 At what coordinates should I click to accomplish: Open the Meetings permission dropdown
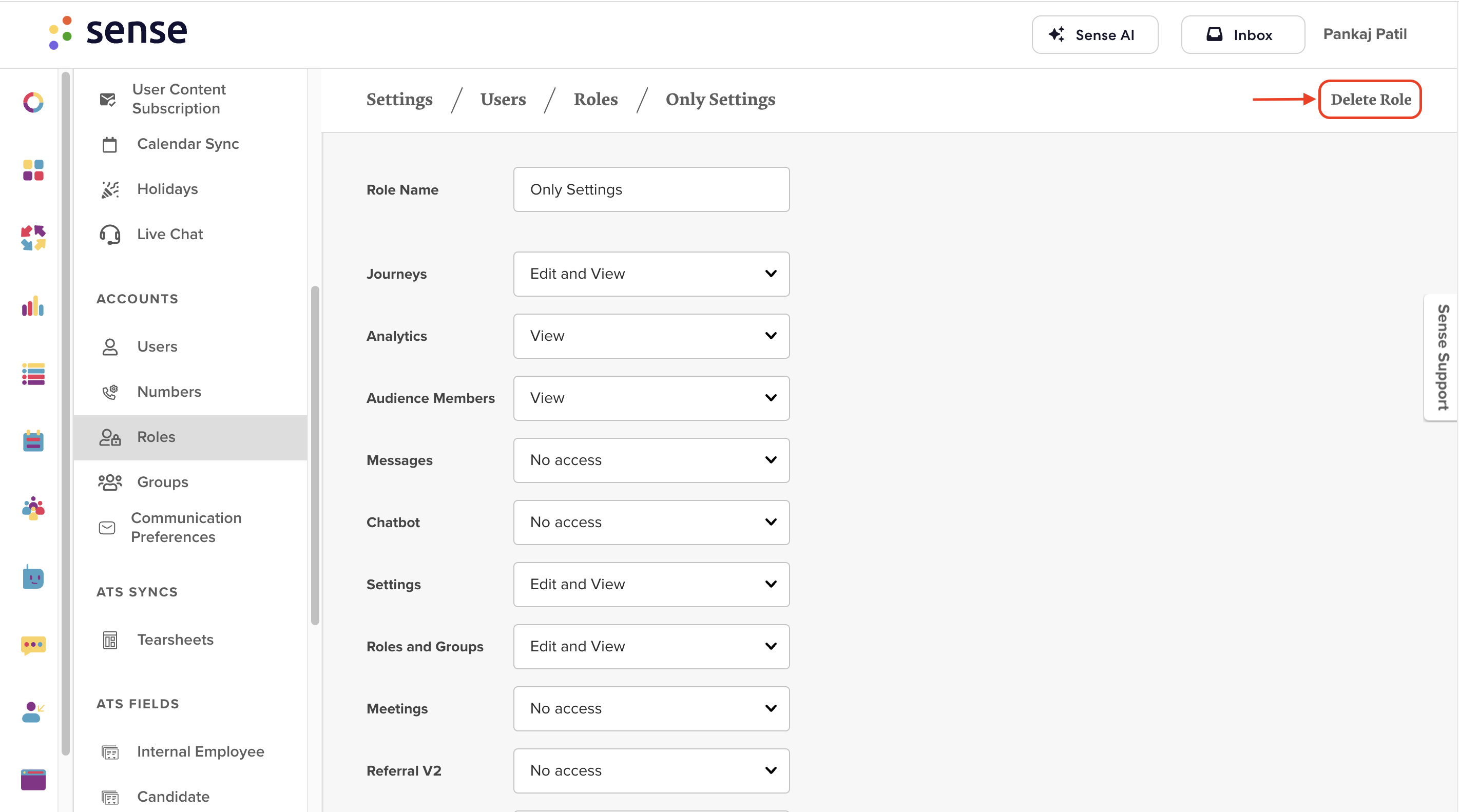(x=651, y=709)
